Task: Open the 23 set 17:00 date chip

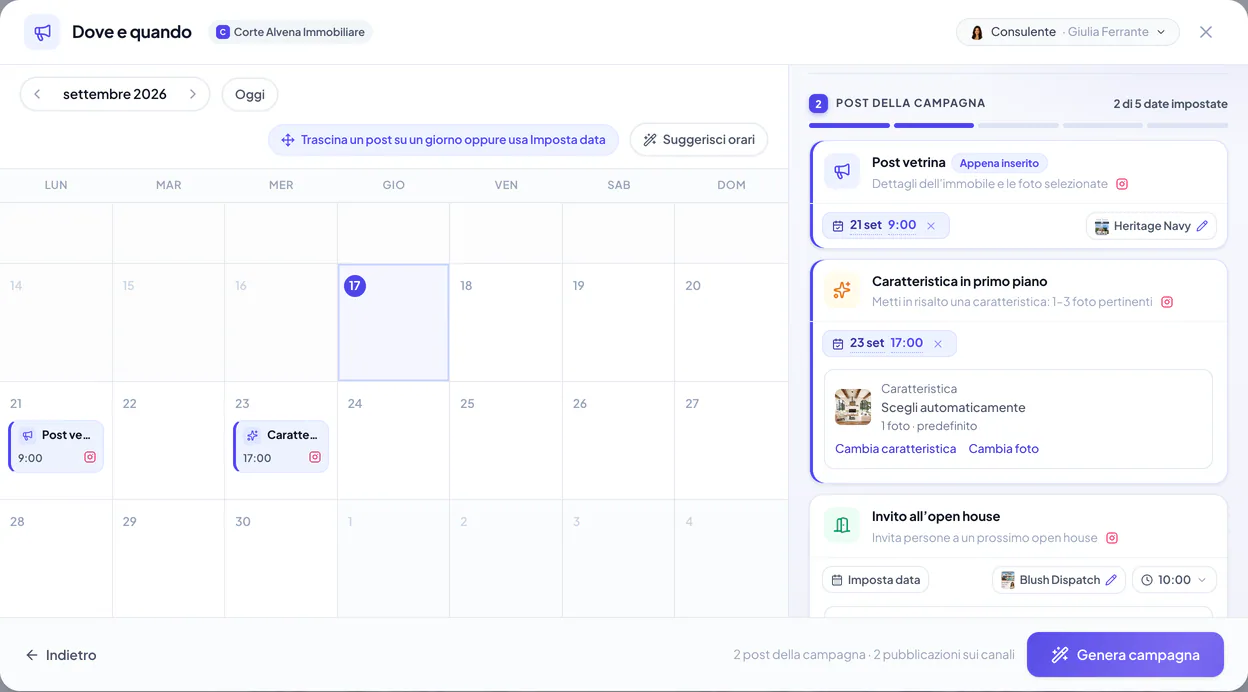Action: (x=889, y=344)
